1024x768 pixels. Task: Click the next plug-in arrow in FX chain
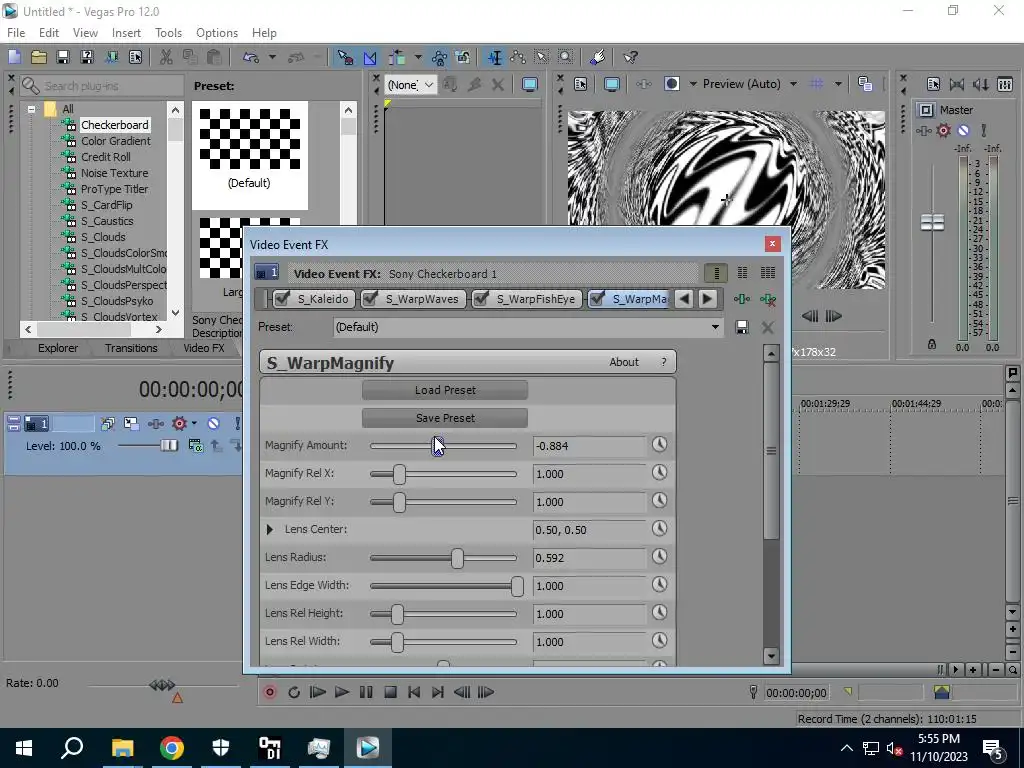[x=707, y=299]
